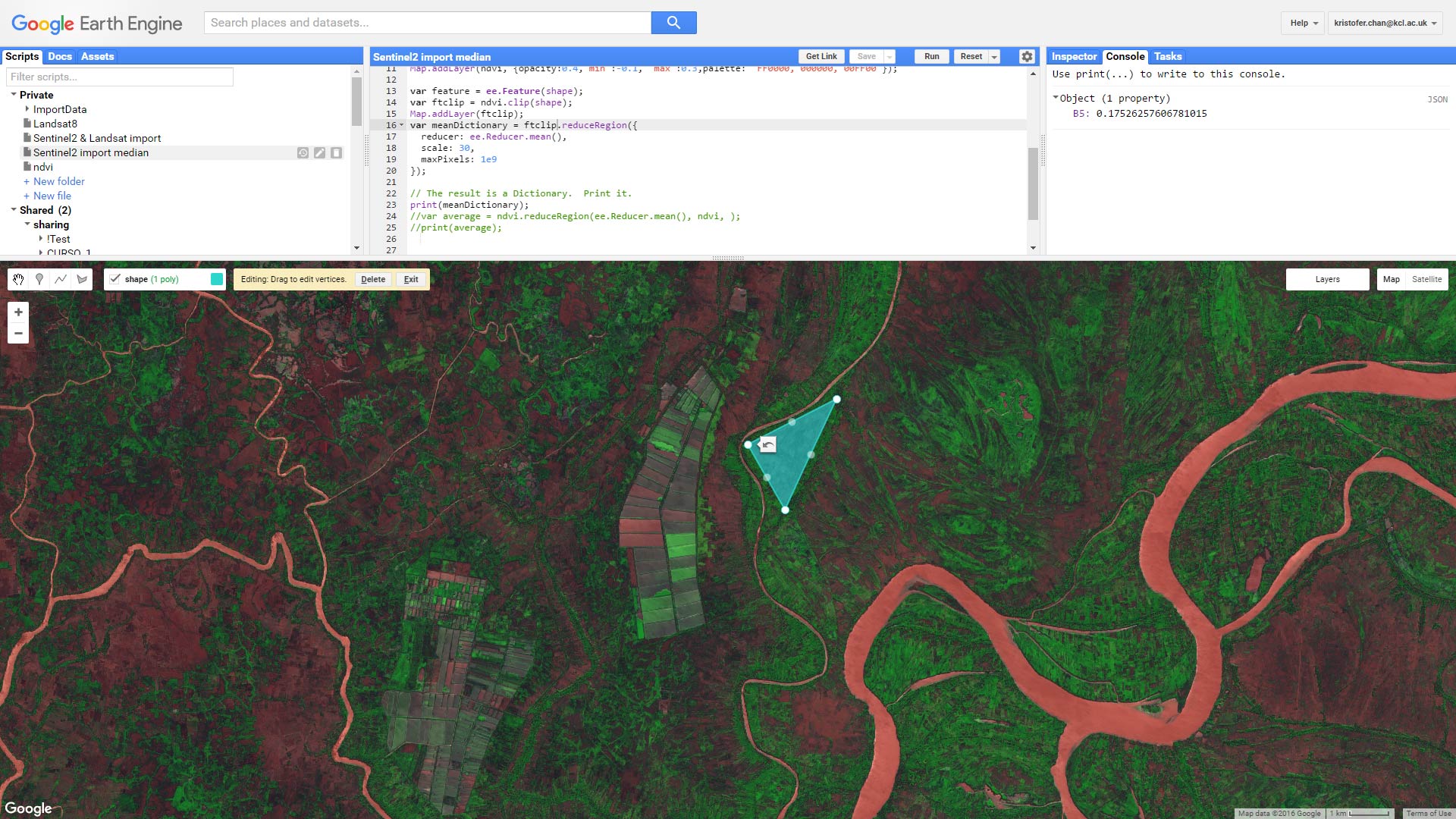Screen dimensions: 1456x819
Task: Click the shape (1 poly) layer label
Action: pyautogui.click(x=152, y=279)
